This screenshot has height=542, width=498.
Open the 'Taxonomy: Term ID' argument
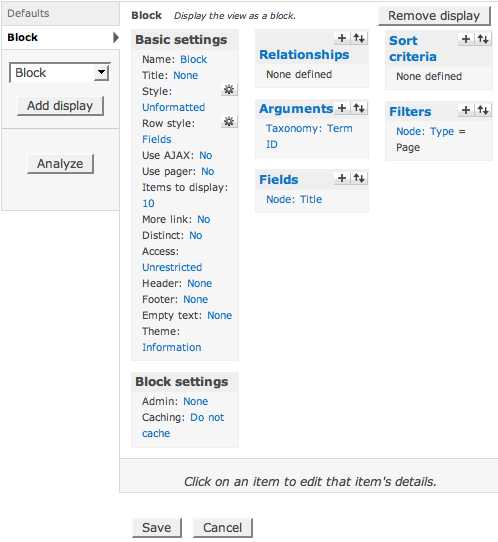click(309, 136)
